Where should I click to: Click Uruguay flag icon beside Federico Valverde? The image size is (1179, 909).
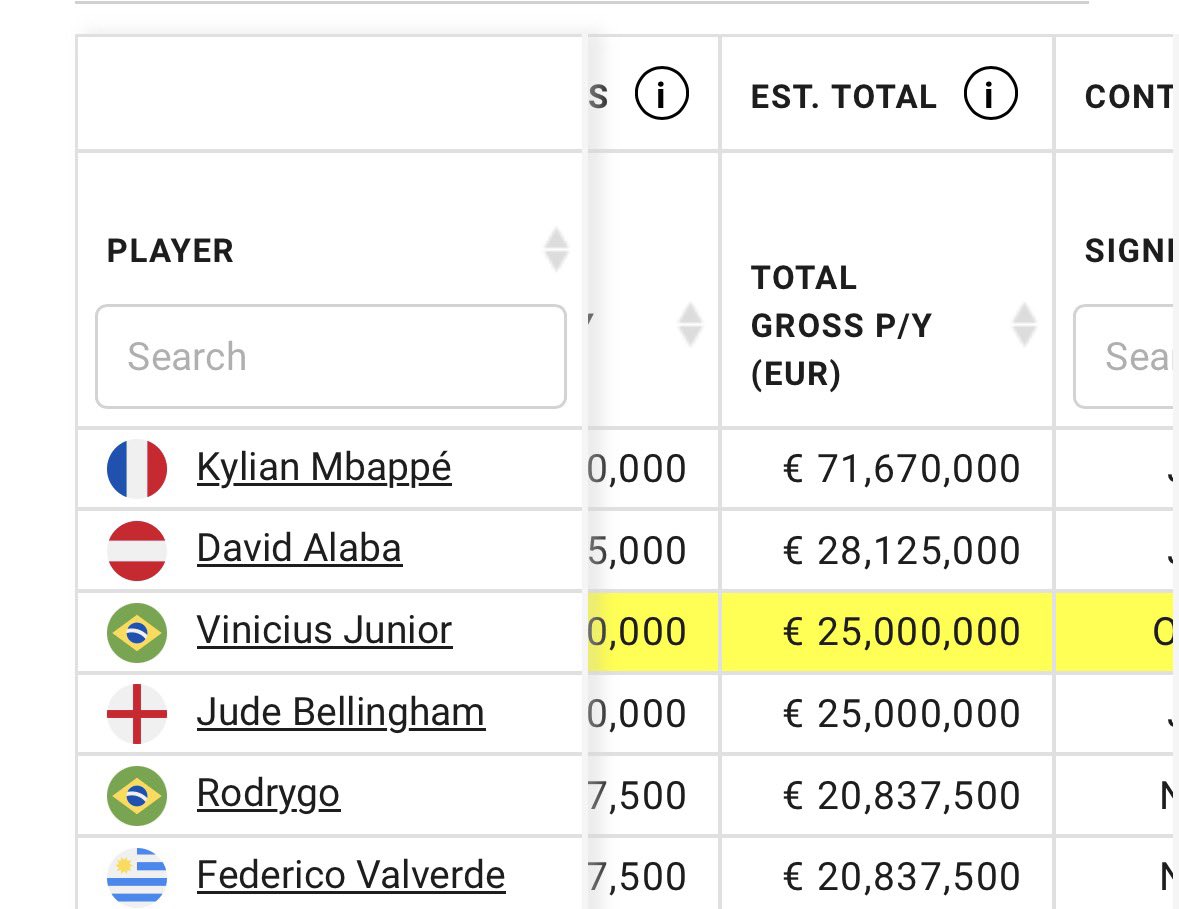(137, 877)
